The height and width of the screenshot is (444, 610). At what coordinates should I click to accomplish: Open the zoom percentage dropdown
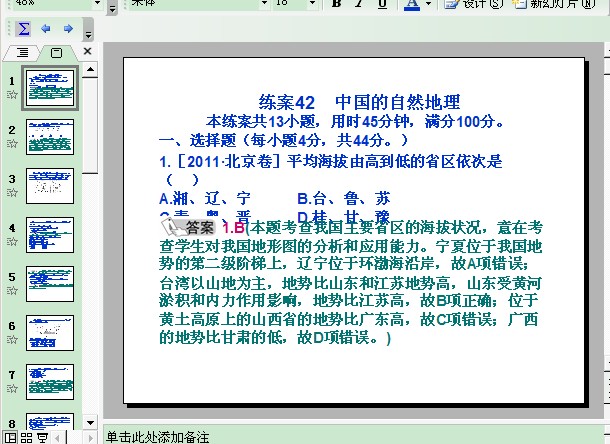97,5
